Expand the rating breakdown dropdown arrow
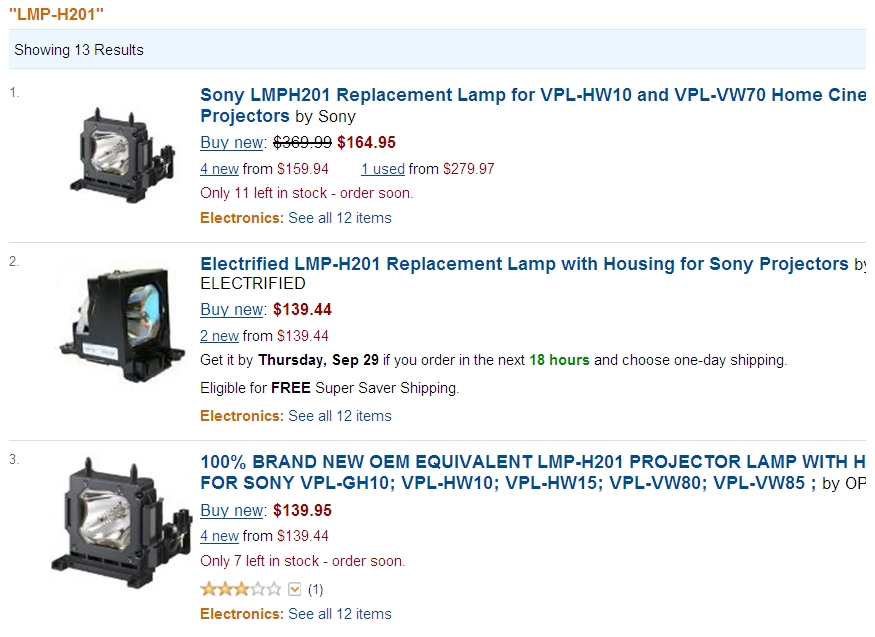875x637 pixels. (x=295, y=590)
